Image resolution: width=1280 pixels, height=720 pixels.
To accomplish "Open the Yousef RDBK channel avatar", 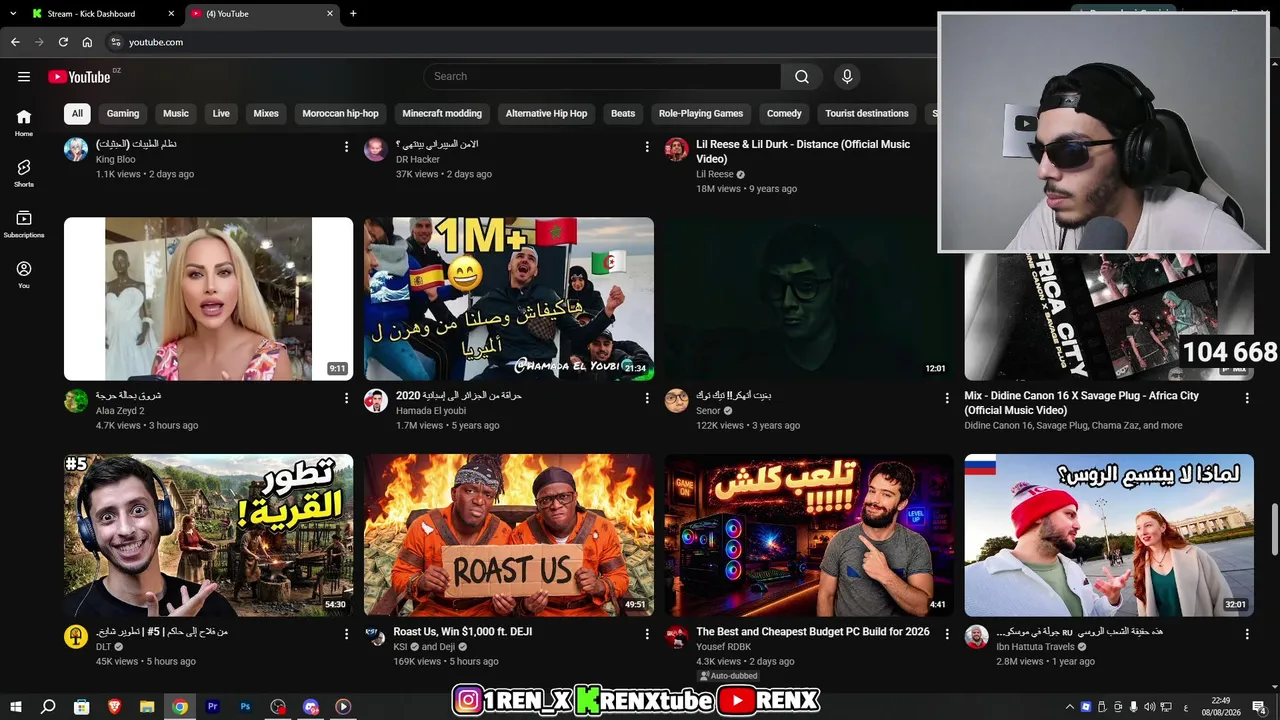I will [x=677, y=637].
